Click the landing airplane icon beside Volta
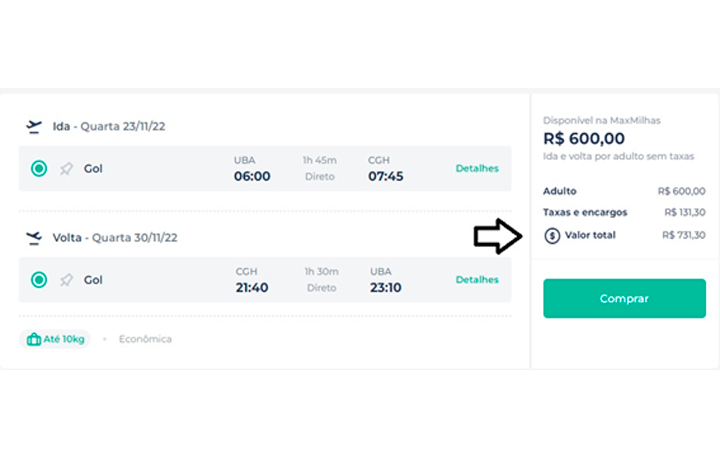Screen dimensions: 720x450 (34, 238)
